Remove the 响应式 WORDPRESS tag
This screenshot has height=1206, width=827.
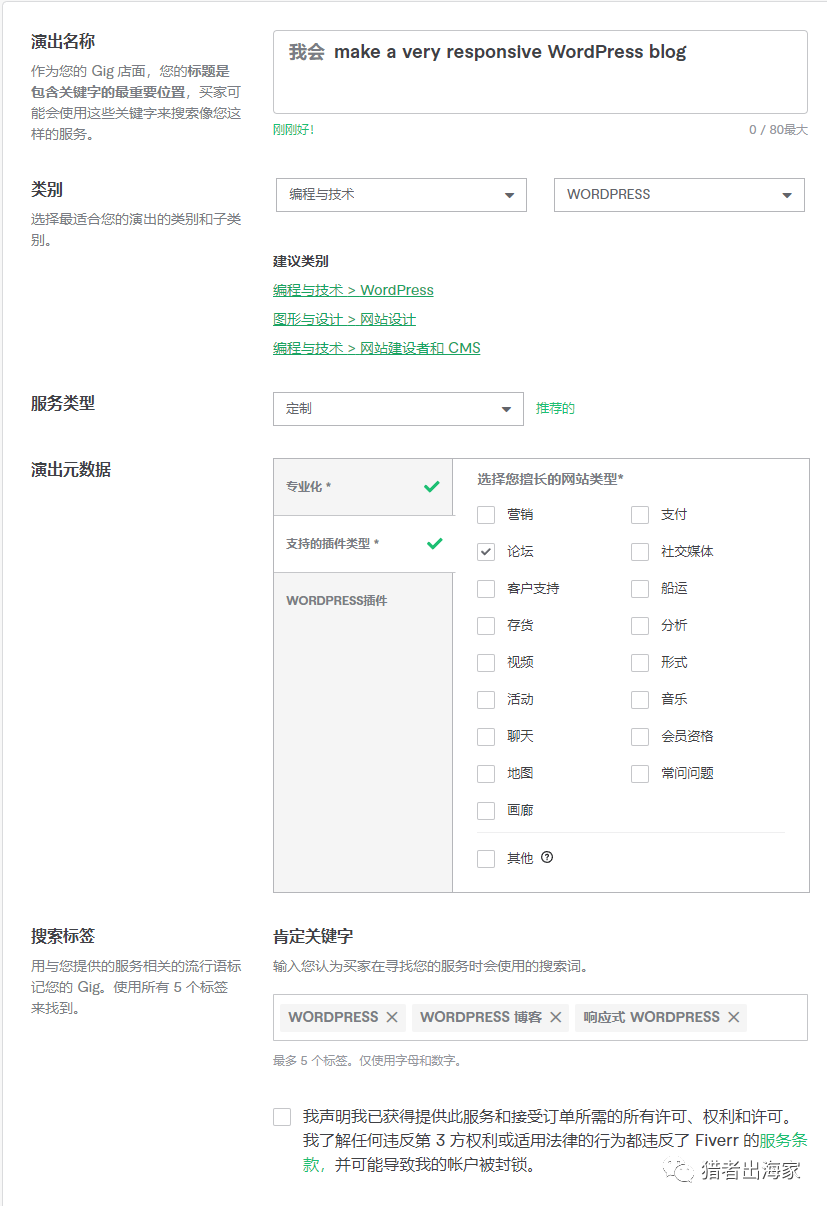pyautogui.click(x=733, y=1017)
